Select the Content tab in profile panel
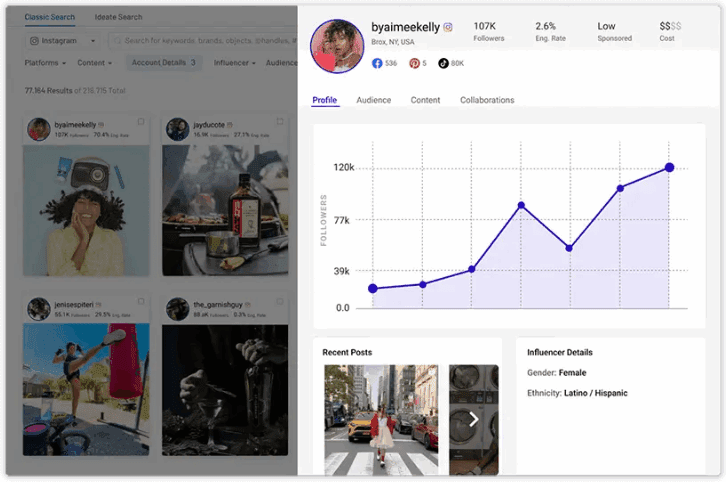 point(425,100)
